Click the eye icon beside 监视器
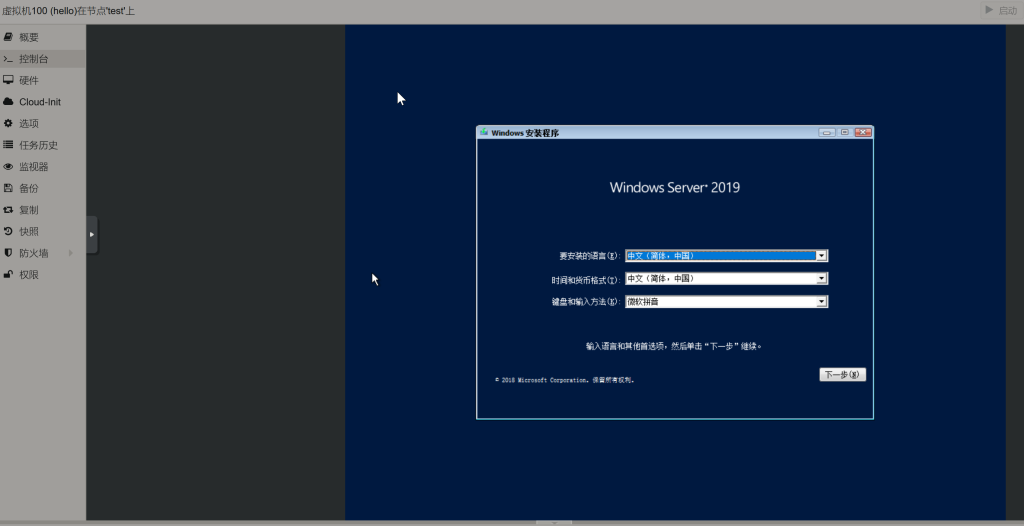Screen dimensions: 1024x526 click(x=8, y=167)
